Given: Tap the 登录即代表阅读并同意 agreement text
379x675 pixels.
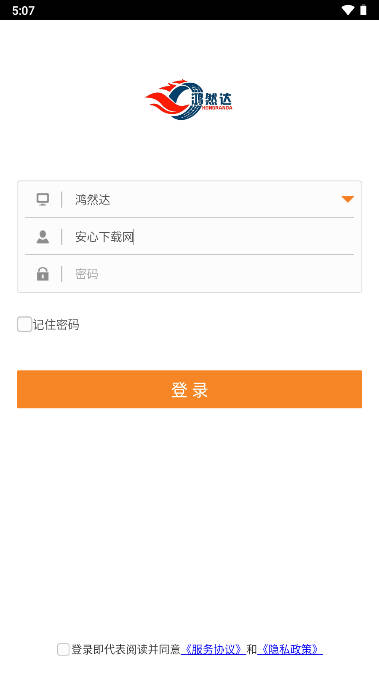Looking at the screenshot, I should tap(126, 649).
